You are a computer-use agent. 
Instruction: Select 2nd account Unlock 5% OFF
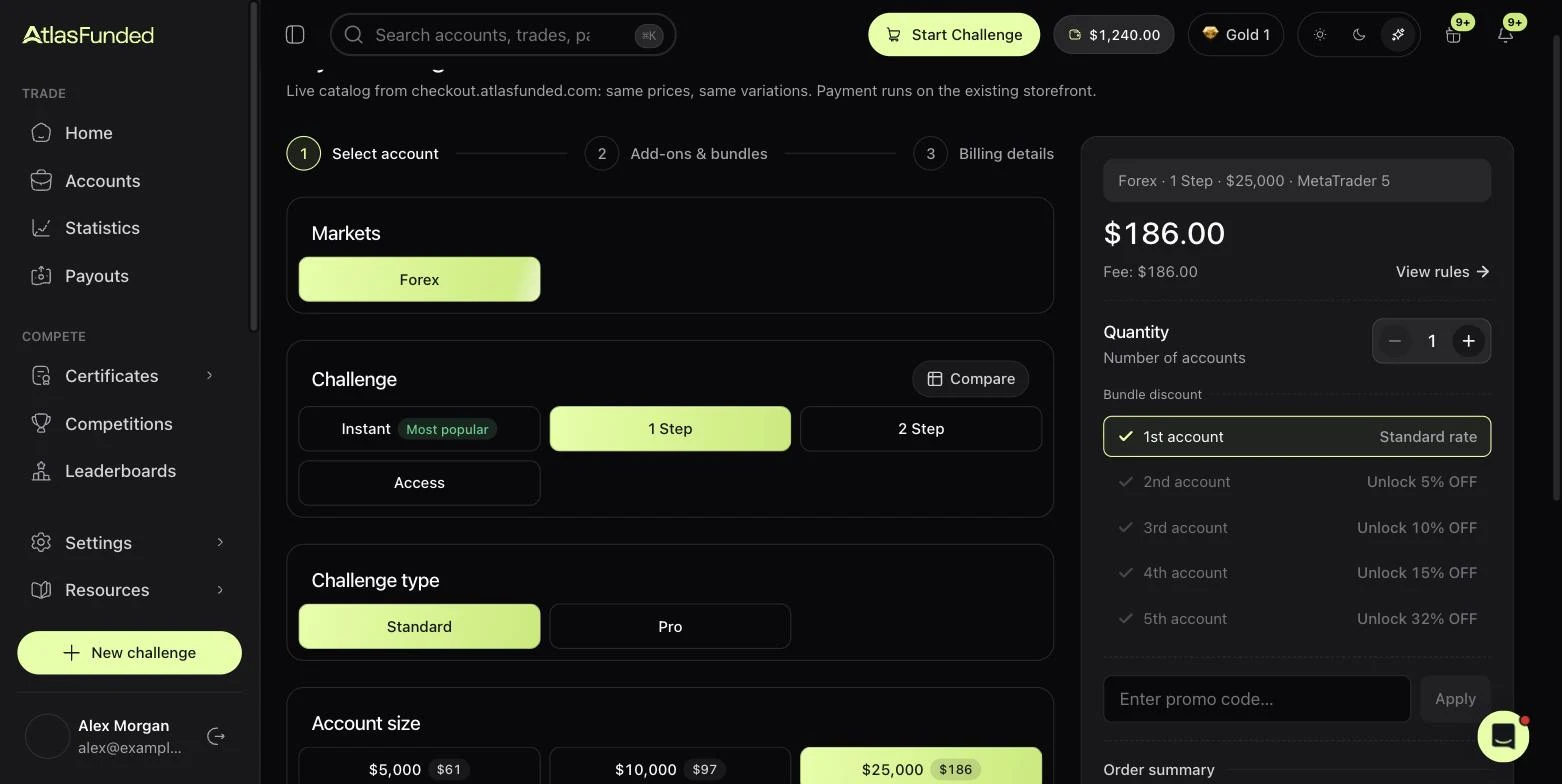(x=1297, y=482)
